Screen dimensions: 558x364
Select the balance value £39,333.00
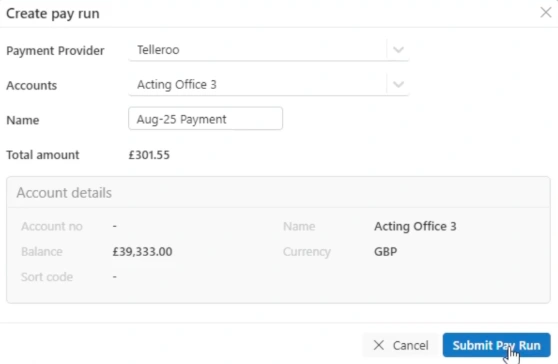pos(142,252)
